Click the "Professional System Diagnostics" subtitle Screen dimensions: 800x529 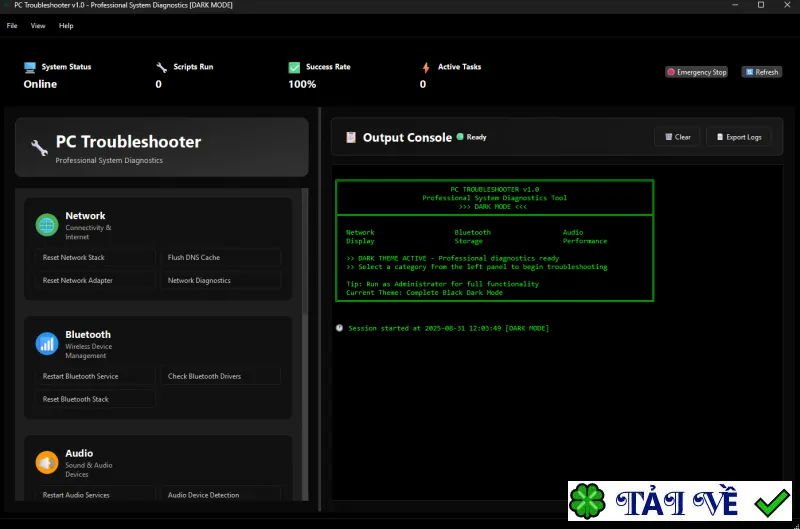tap(109, 160)
